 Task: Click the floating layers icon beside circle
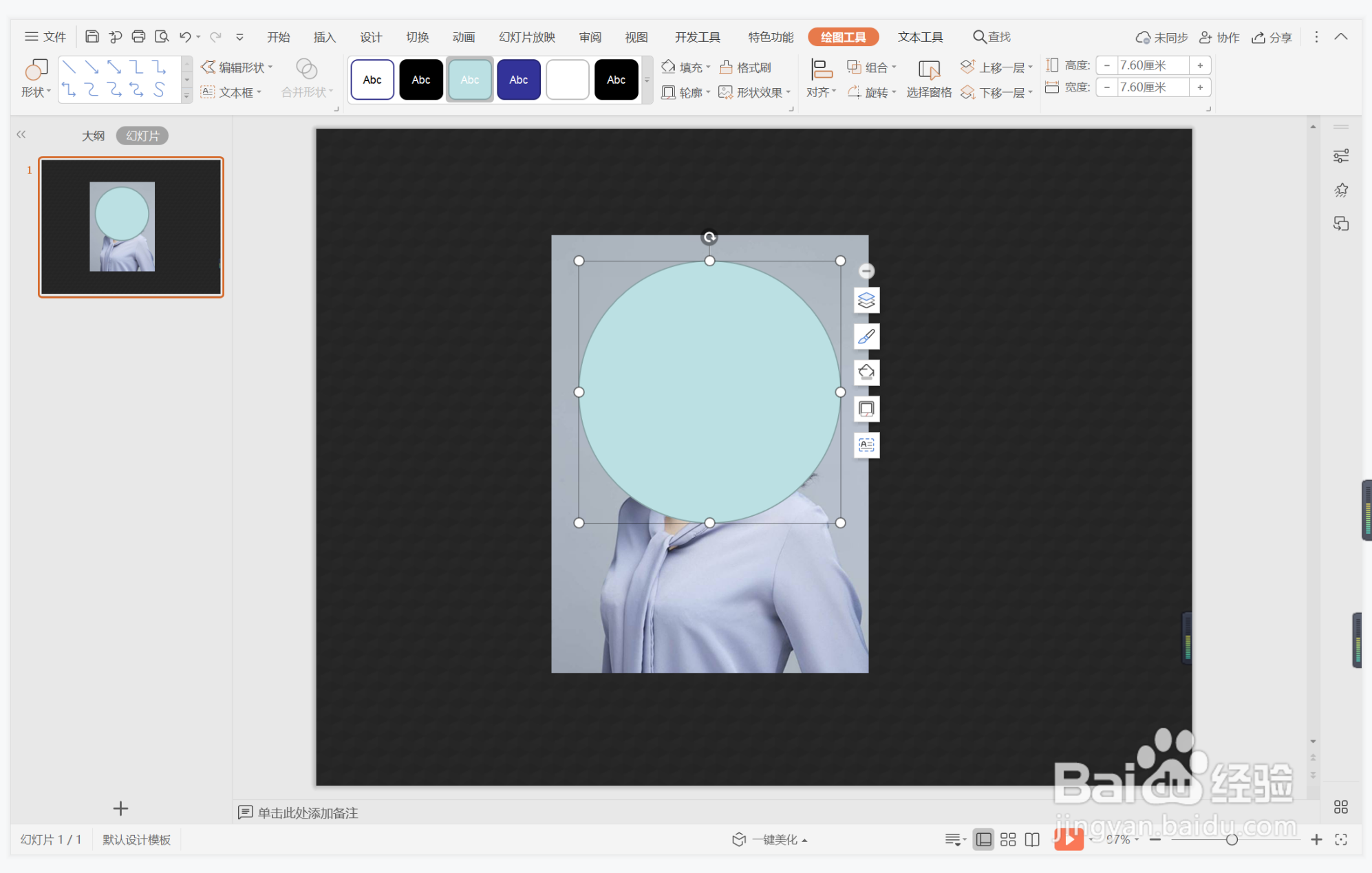(866, 301)
